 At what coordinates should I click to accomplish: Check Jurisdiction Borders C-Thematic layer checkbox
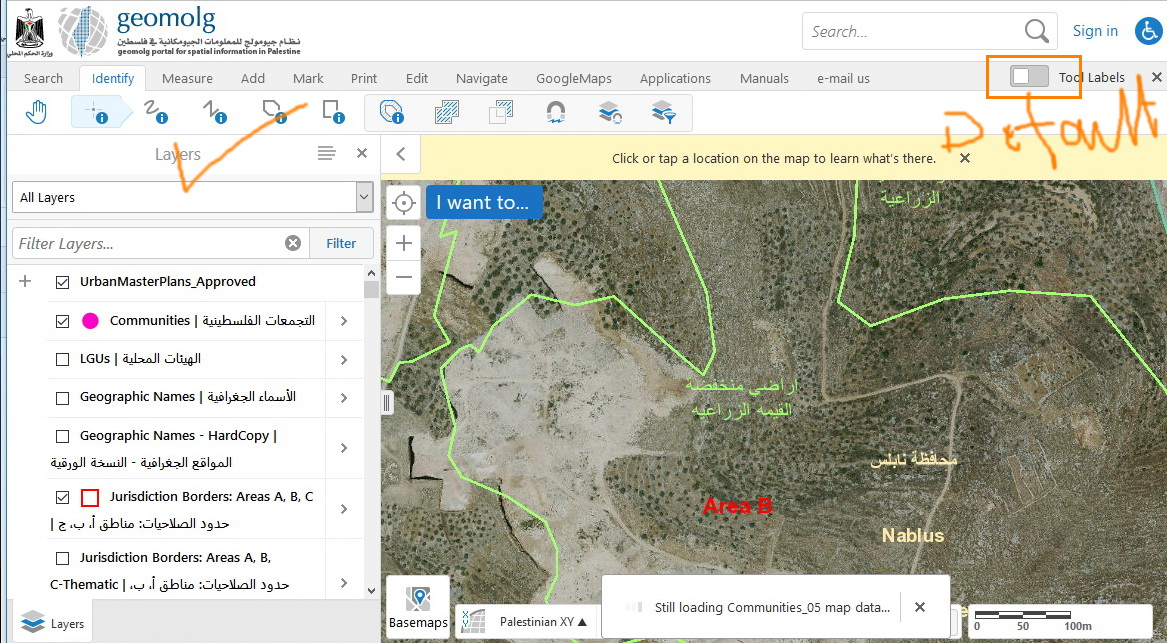coord(63,558)
